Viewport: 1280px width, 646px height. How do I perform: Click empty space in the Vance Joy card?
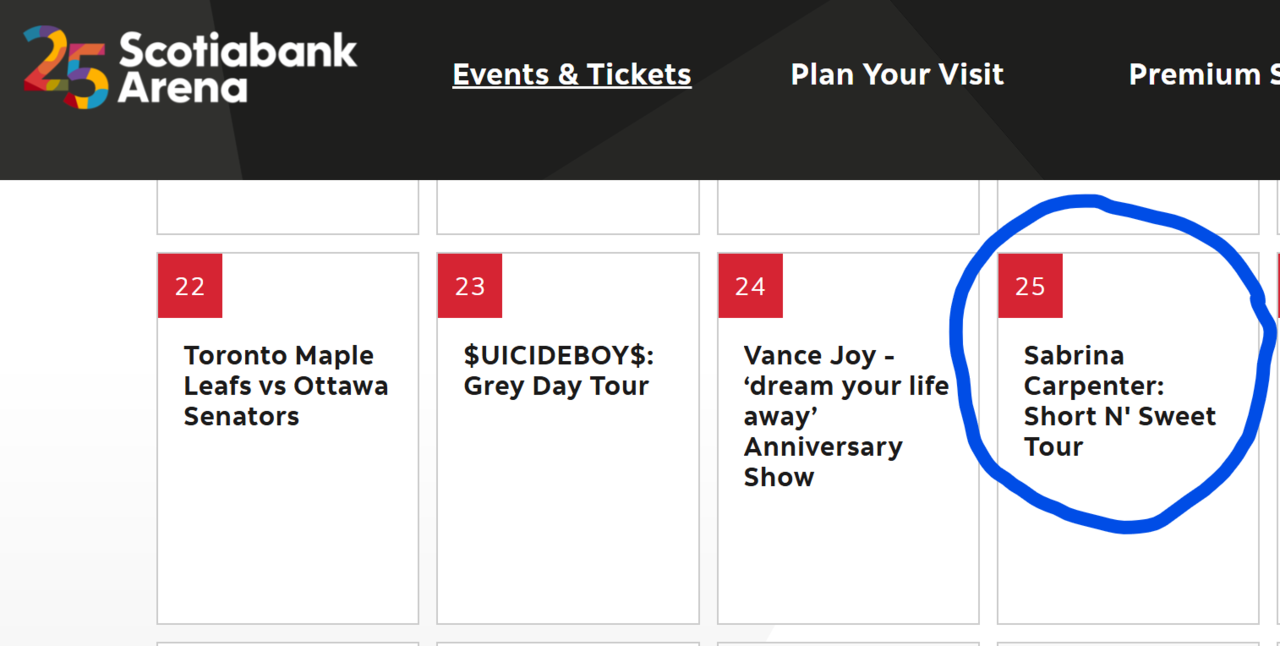click(x=848, y=560)
